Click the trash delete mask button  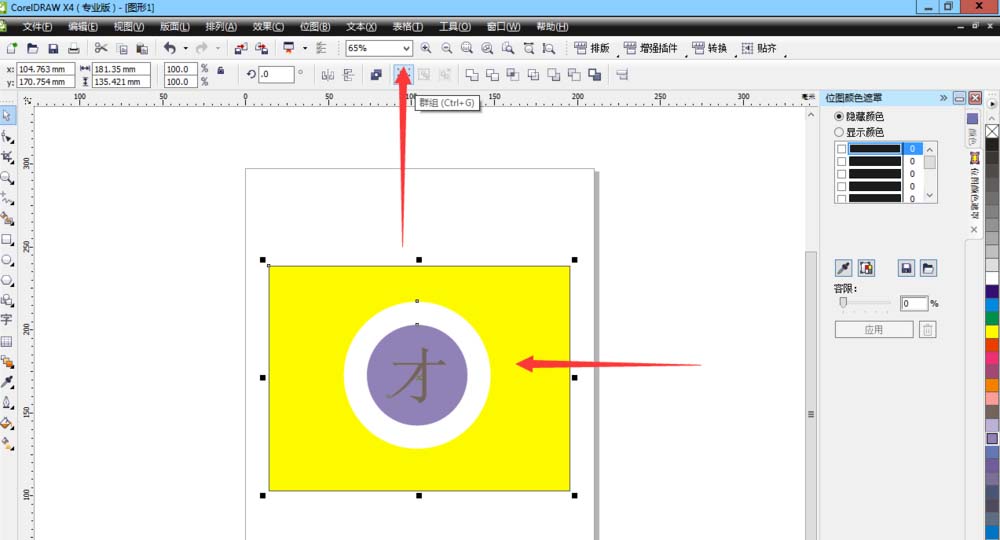click(927, 330)
